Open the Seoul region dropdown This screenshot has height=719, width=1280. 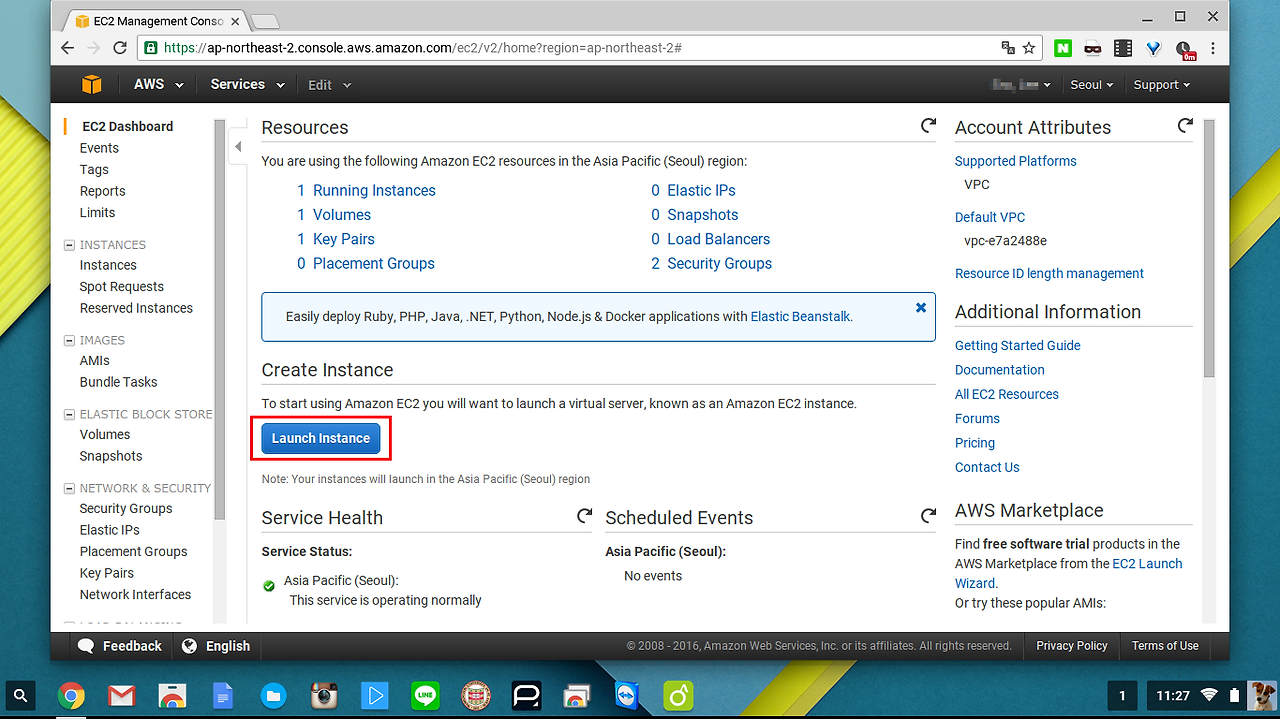[x=1092, y=85]
